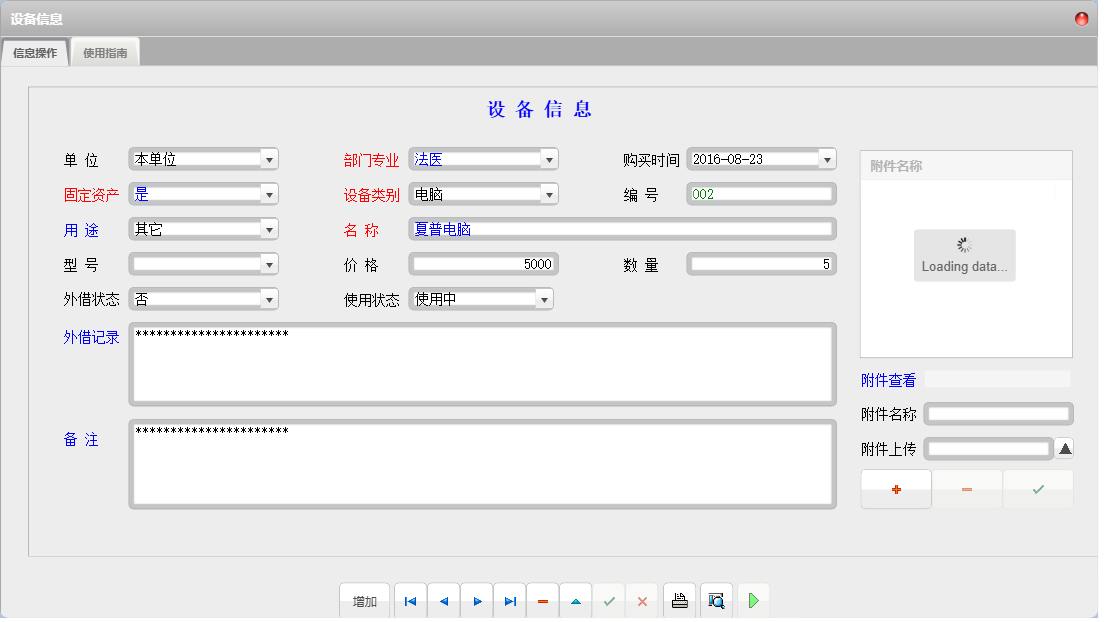Switch to the 使用指南 tab
The width and height of the screenshot is (1120, 622).
click(105, 53)
